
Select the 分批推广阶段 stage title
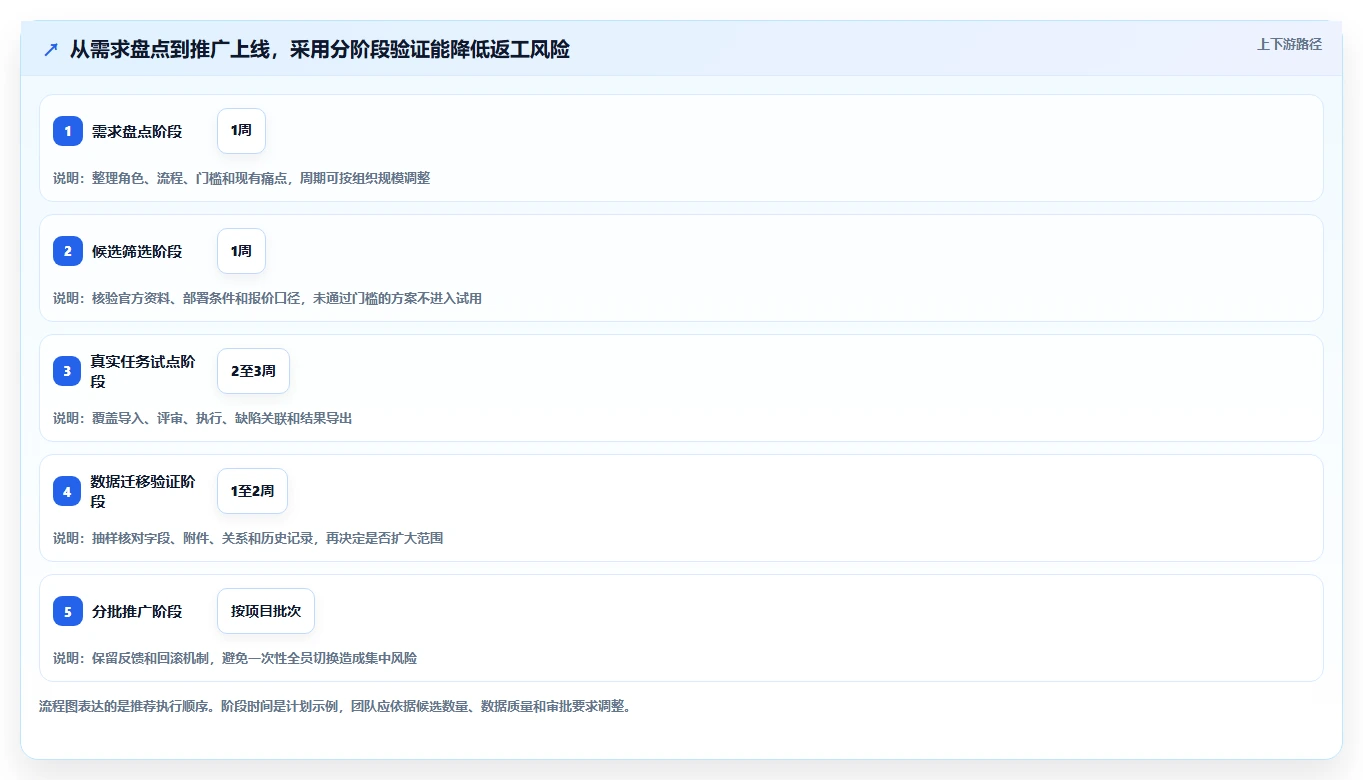pyautogui.click(x=137, y=611)
